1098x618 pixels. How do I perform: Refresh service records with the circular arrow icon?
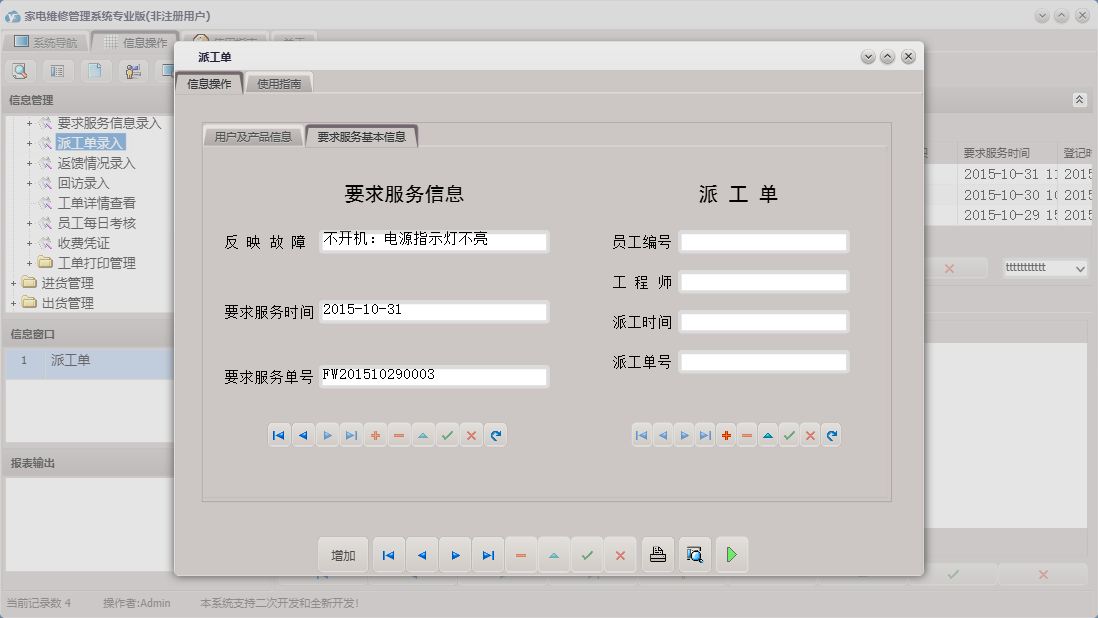pyautogui.click(x=496, y=435)
